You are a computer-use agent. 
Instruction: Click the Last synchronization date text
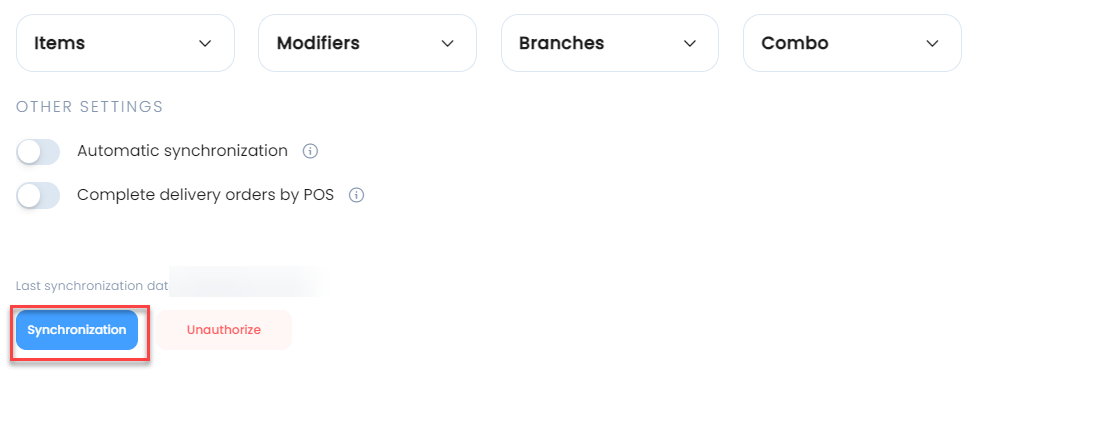(x=92, y=286)
